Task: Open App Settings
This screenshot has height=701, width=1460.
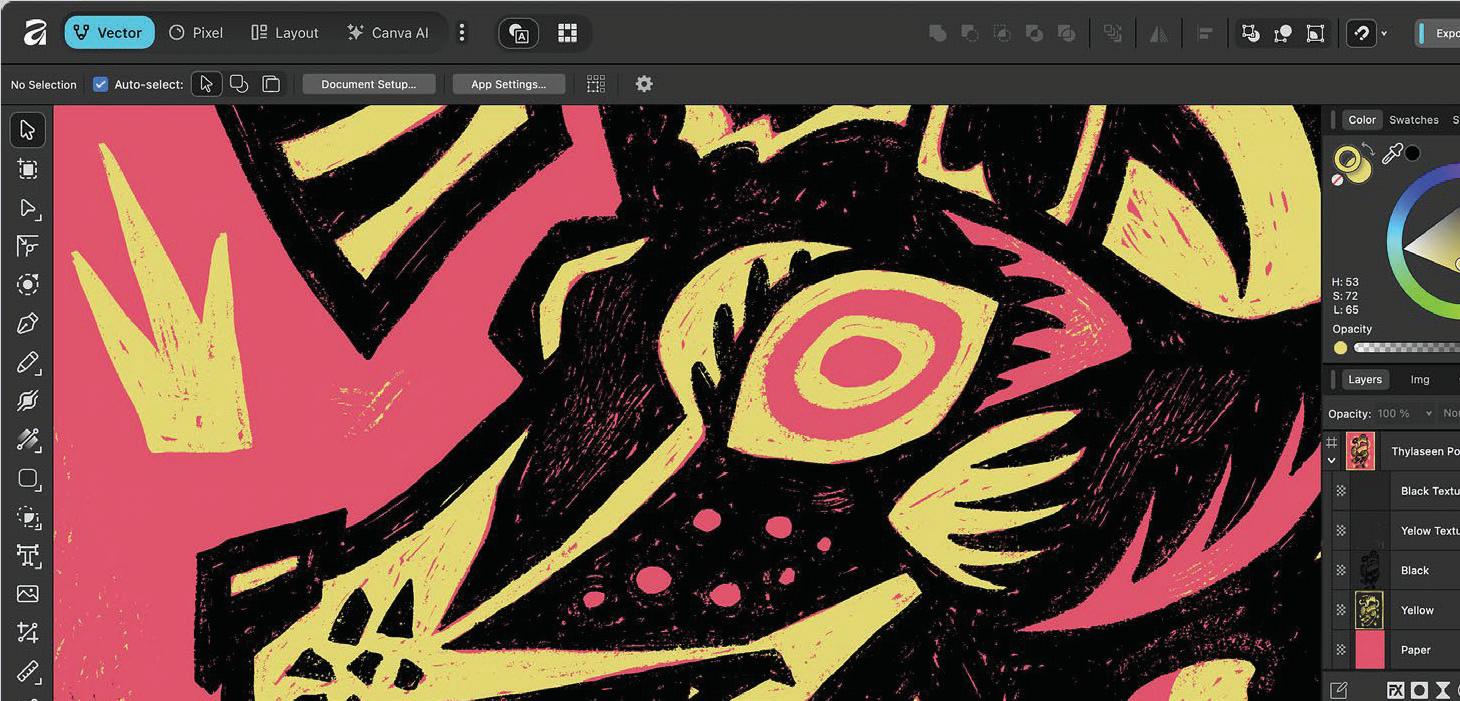Action: pos(509,84)
